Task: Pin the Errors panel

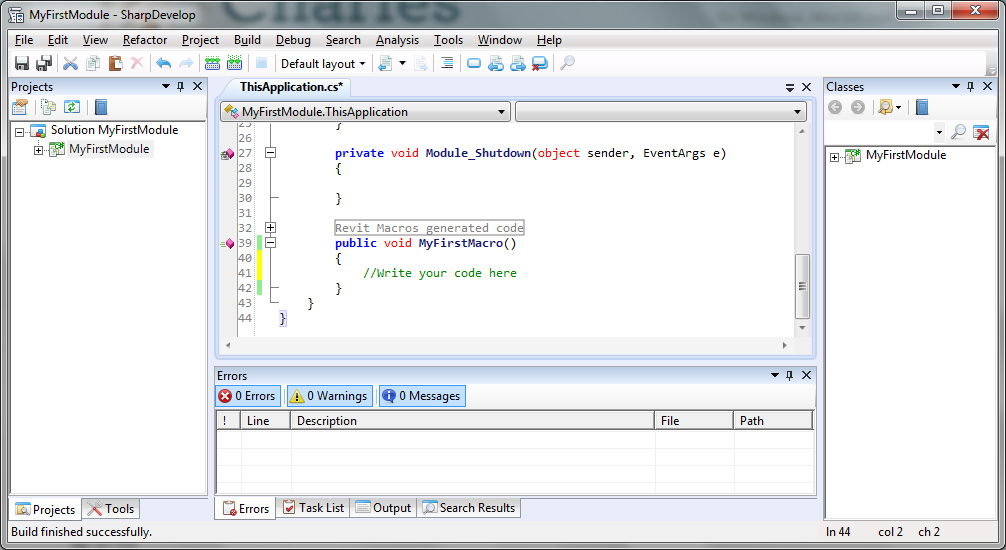Action: [x=790, y=375]
